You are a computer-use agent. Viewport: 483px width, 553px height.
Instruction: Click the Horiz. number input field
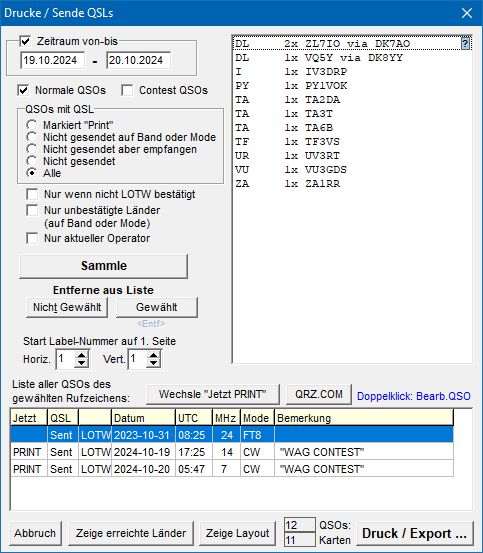[66, 359]
